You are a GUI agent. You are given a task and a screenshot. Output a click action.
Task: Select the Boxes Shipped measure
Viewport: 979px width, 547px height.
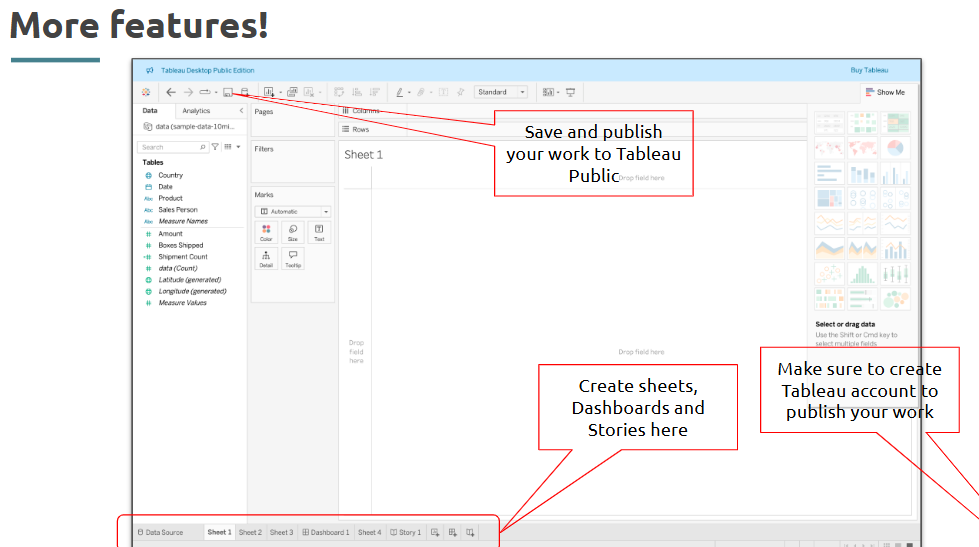click(180, 245)
